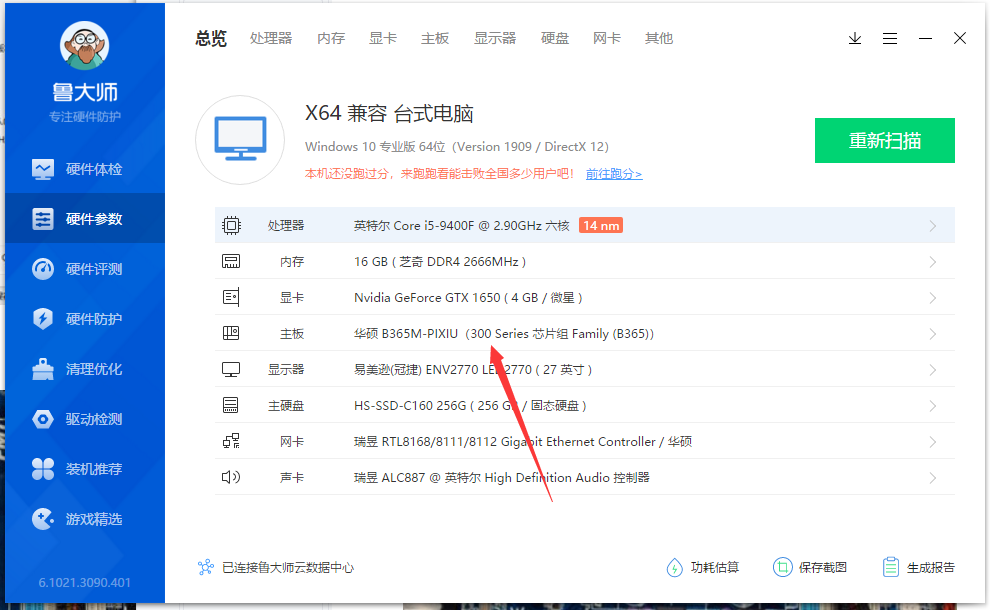Switch to the 主板 tab

pyautogui.click(x=435, y=39)
